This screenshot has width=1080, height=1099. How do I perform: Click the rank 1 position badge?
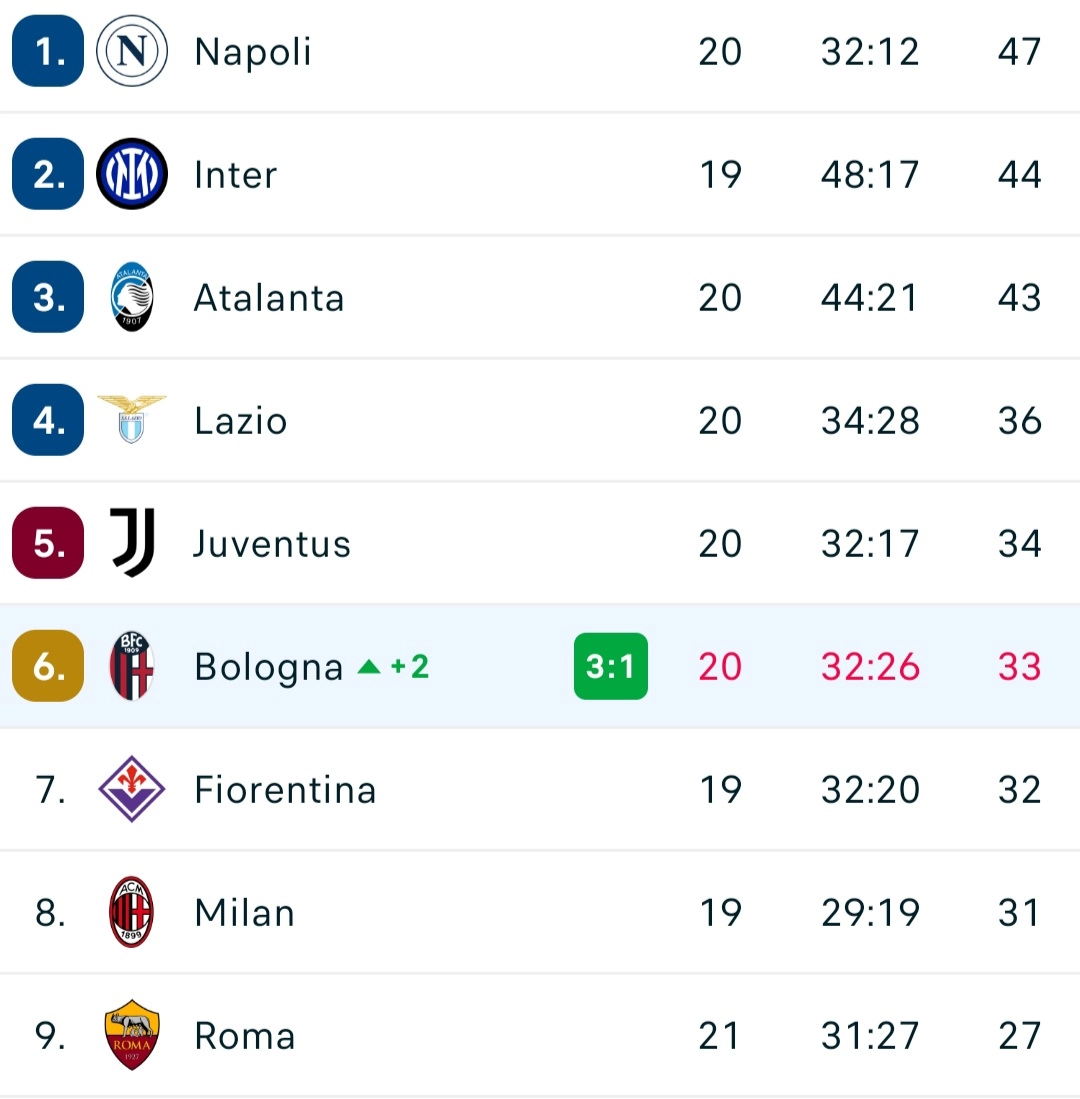(48, 51)
